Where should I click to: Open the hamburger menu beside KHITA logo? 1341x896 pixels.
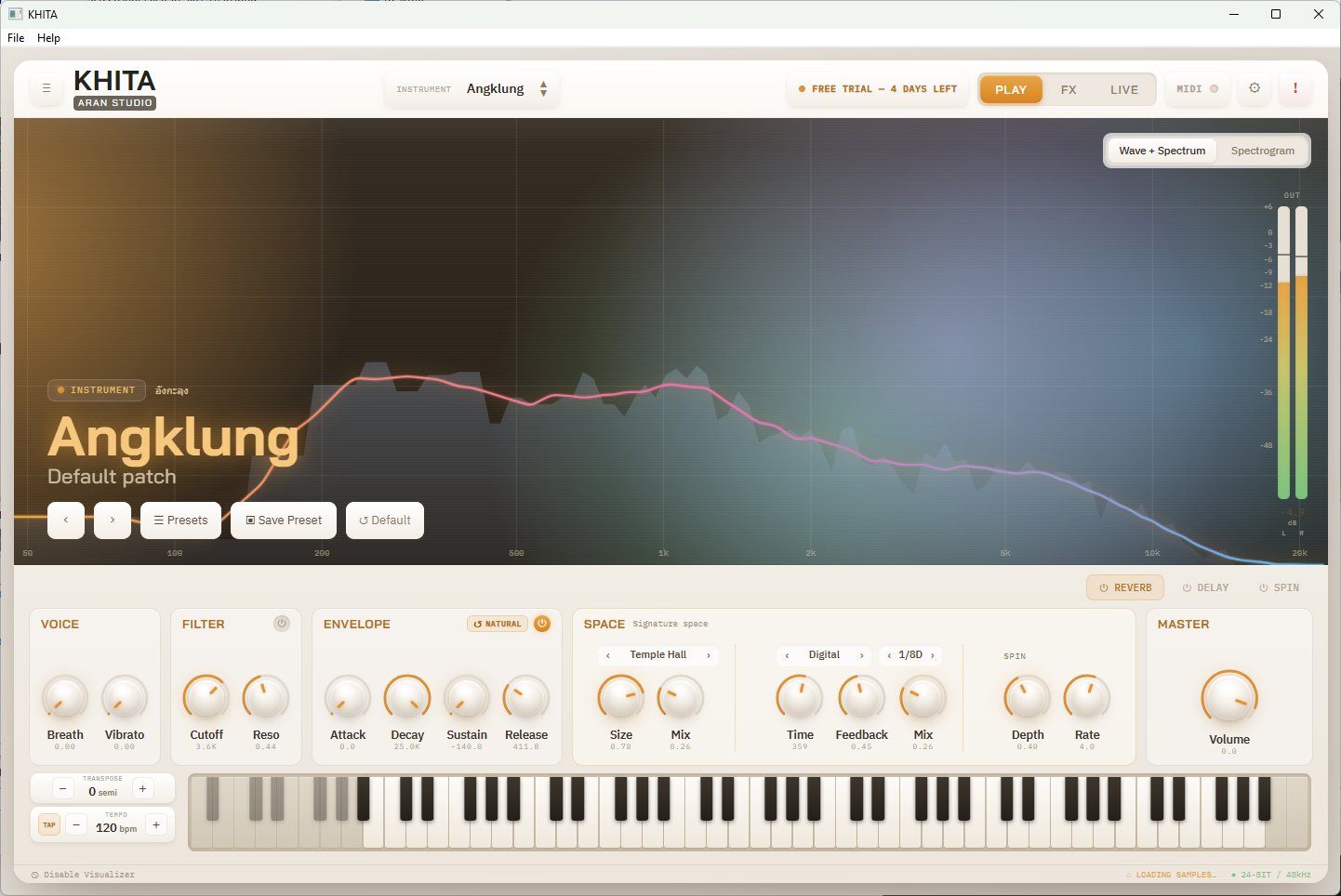[46, 88]
